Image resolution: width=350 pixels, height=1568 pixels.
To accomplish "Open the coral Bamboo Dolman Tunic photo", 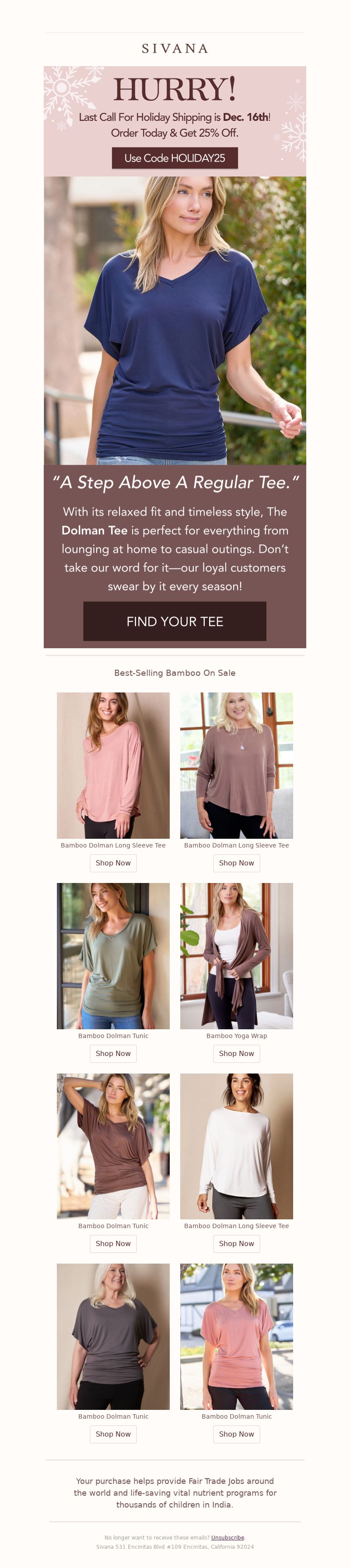I will point(236,1337).
